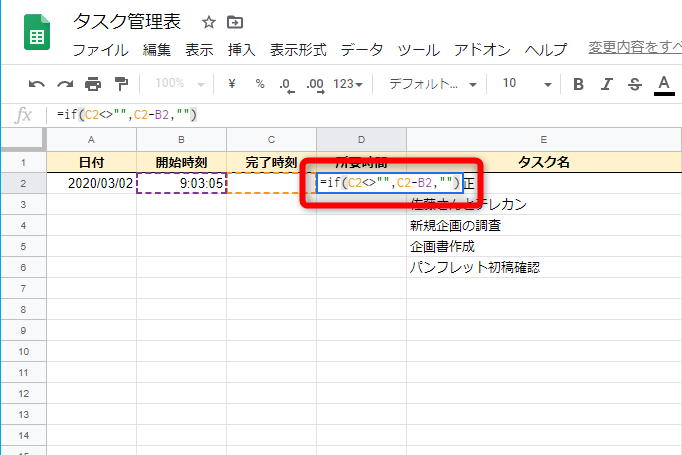
Task: Click the 新規企画の調査 cell
Action: (544, 226)
